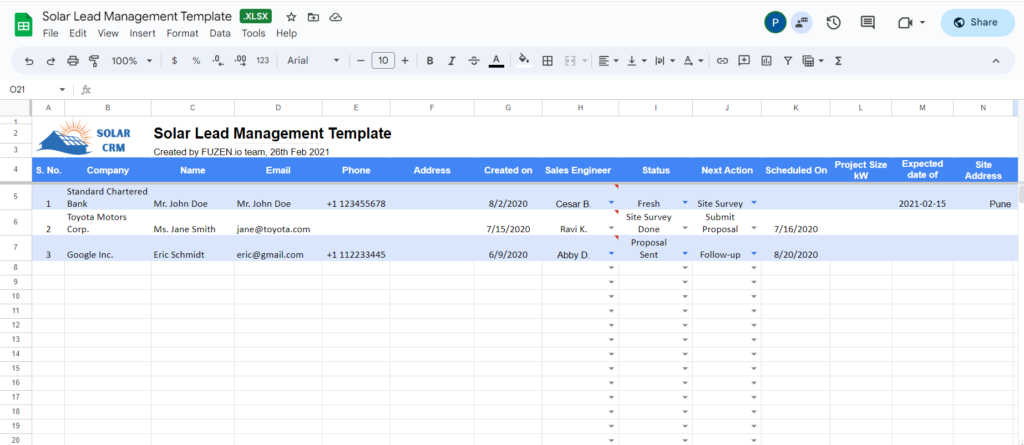This screenshot has width=1024, height=445.
Task: Select the Paint format roller
Action: [94, 61]
